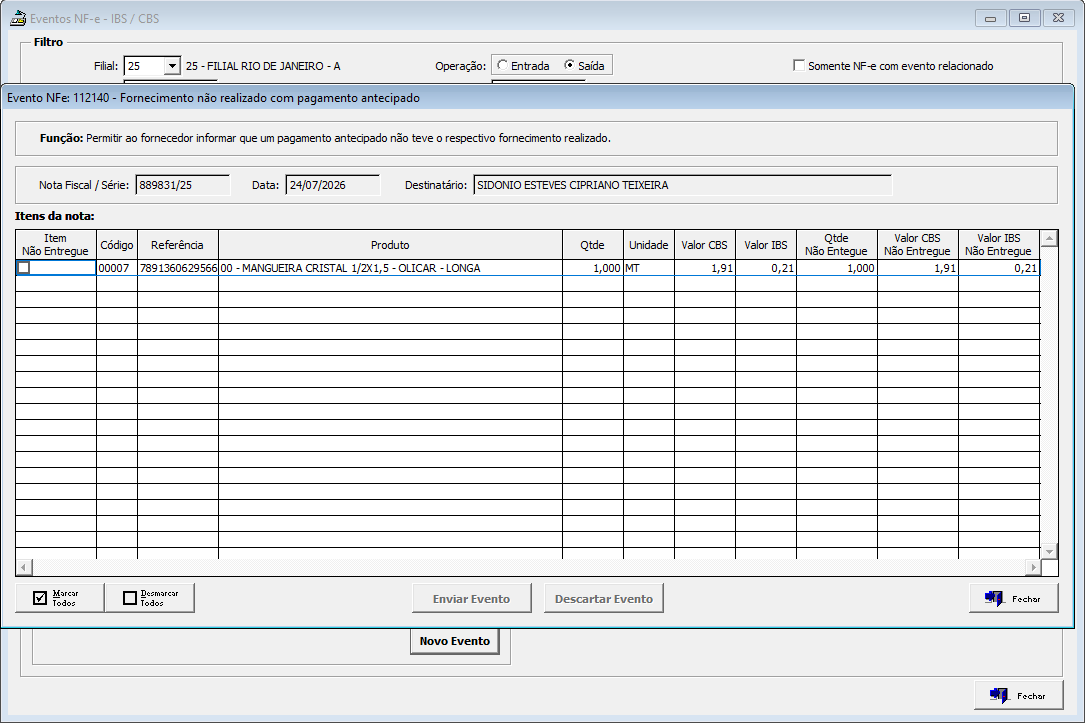Image resolution: width=1085 pixels, height=725 pixels.
Task: Click the Descartar Evento button
Action: [603, 598]
